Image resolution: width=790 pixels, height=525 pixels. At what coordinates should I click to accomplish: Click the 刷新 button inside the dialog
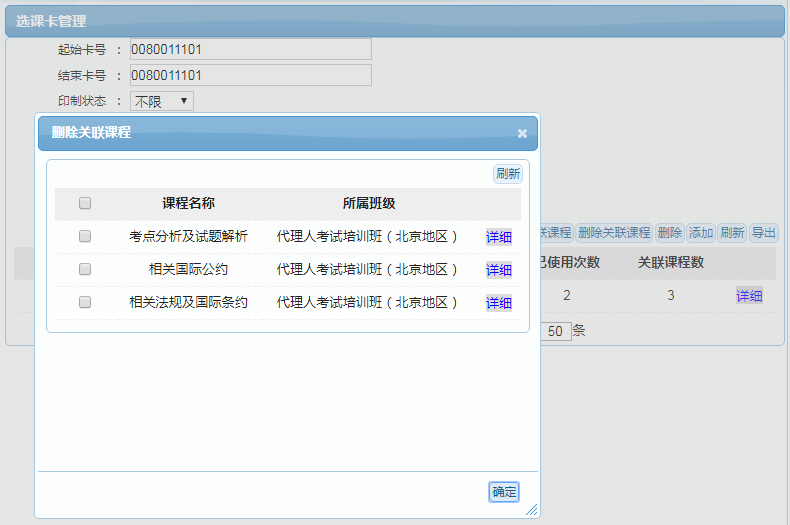508,174
